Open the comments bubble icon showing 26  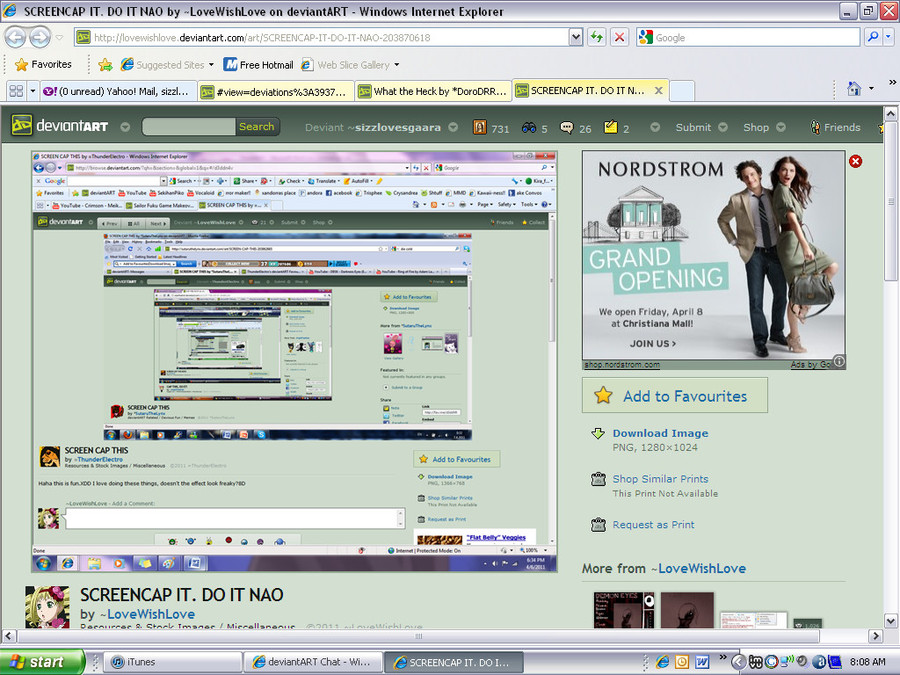tap(567, 127)
